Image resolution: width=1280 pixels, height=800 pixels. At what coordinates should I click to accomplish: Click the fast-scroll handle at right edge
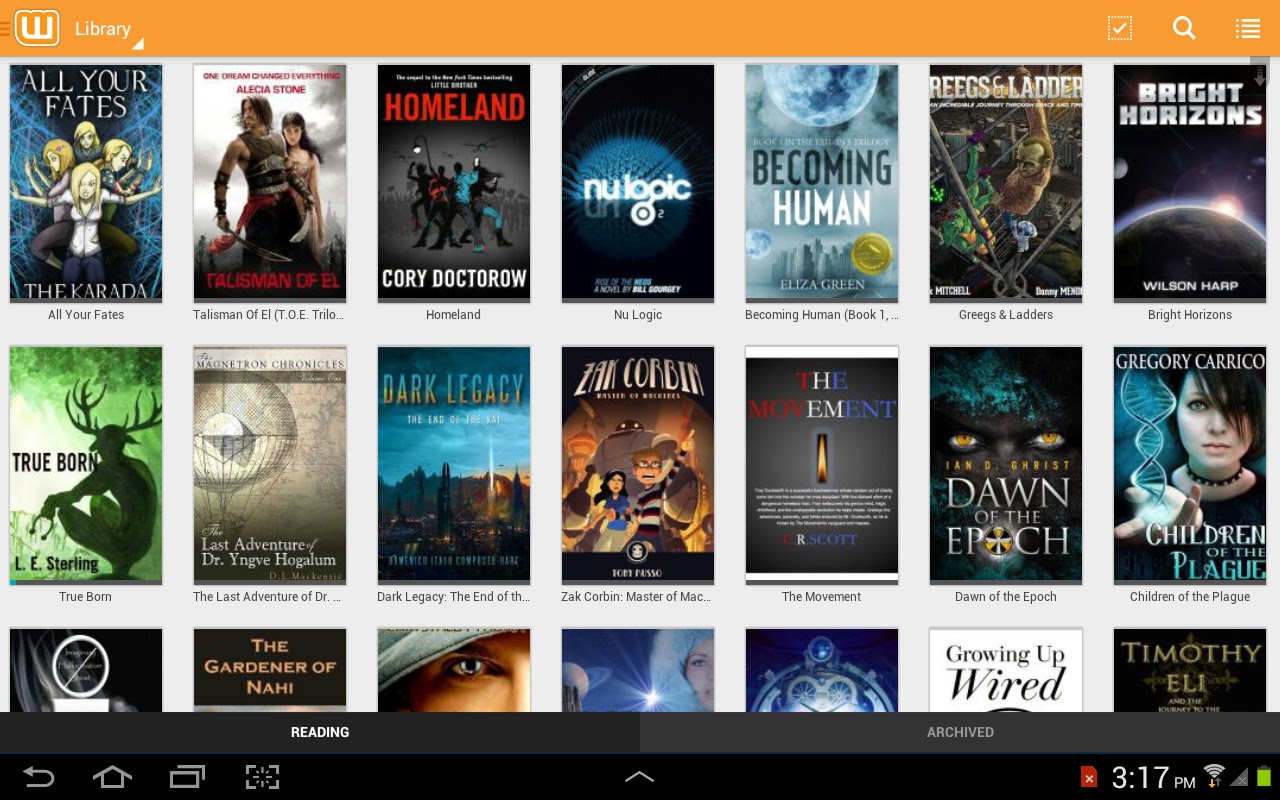1260,75
